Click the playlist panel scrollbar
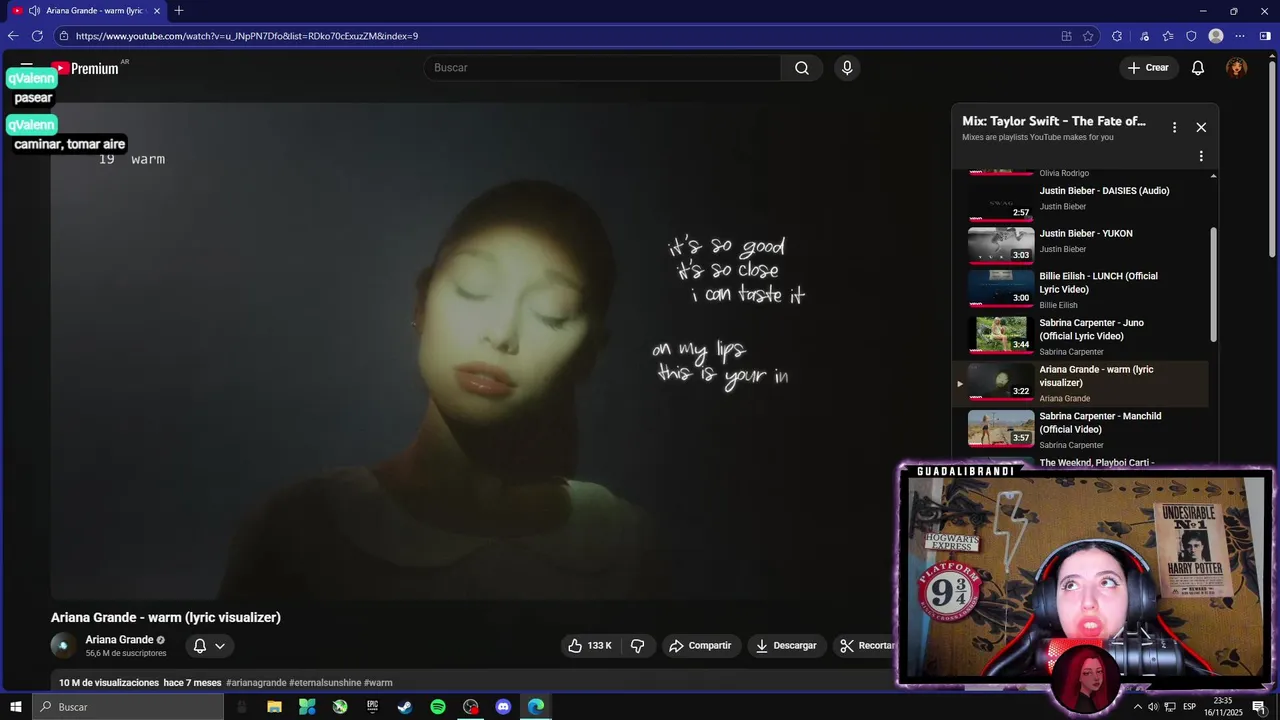This screenshot has height=720, width=1280. tap(1214, 285)
